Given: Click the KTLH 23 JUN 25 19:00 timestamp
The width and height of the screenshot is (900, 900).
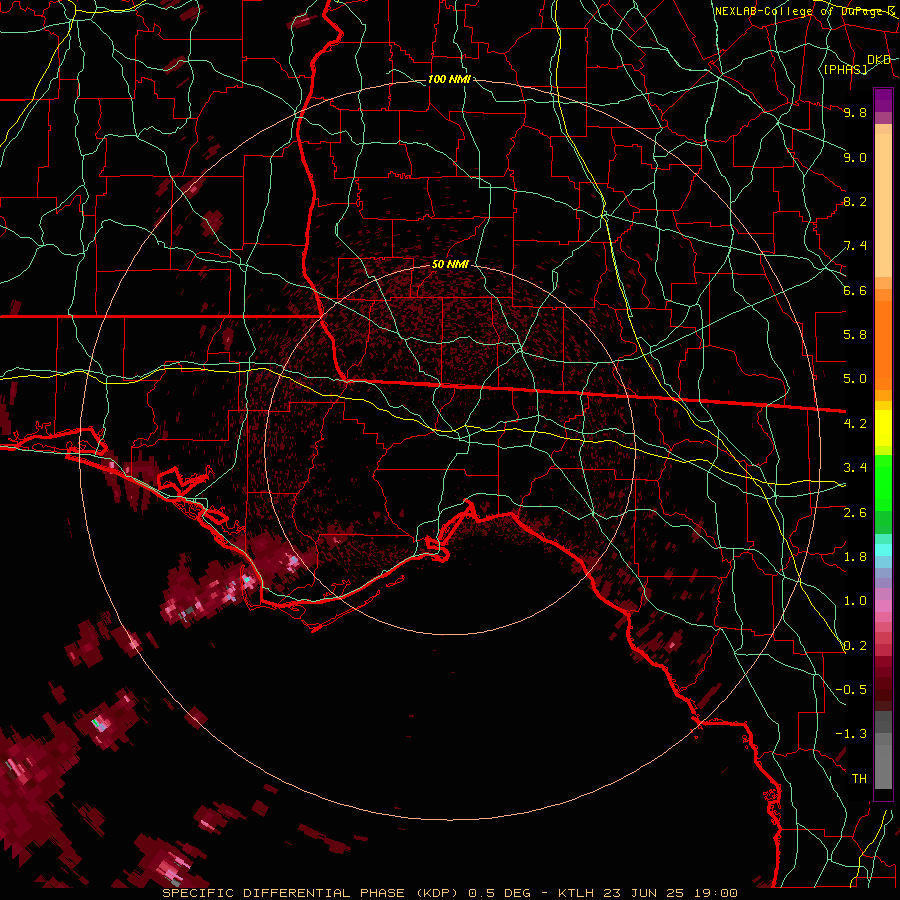Looking at the screenshot, I should pyautogui.click(x=647, y=893).
